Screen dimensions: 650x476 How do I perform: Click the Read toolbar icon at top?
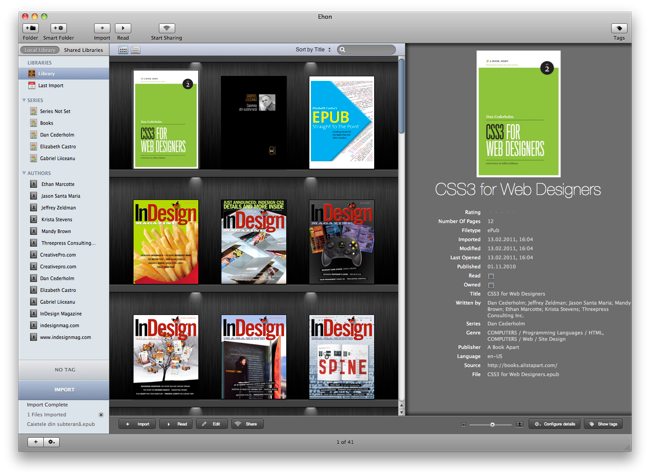coord(123,28)
